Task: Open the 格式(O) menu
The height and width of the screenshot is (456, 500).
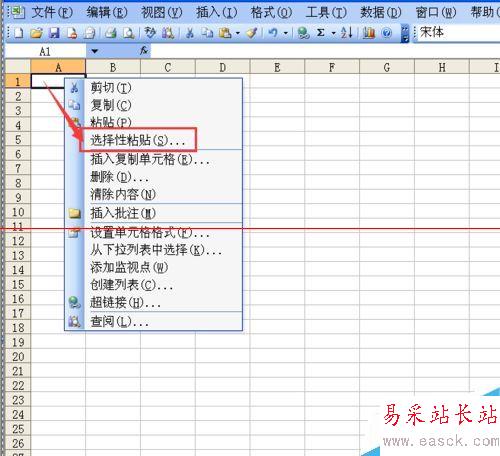Action: 271,12
